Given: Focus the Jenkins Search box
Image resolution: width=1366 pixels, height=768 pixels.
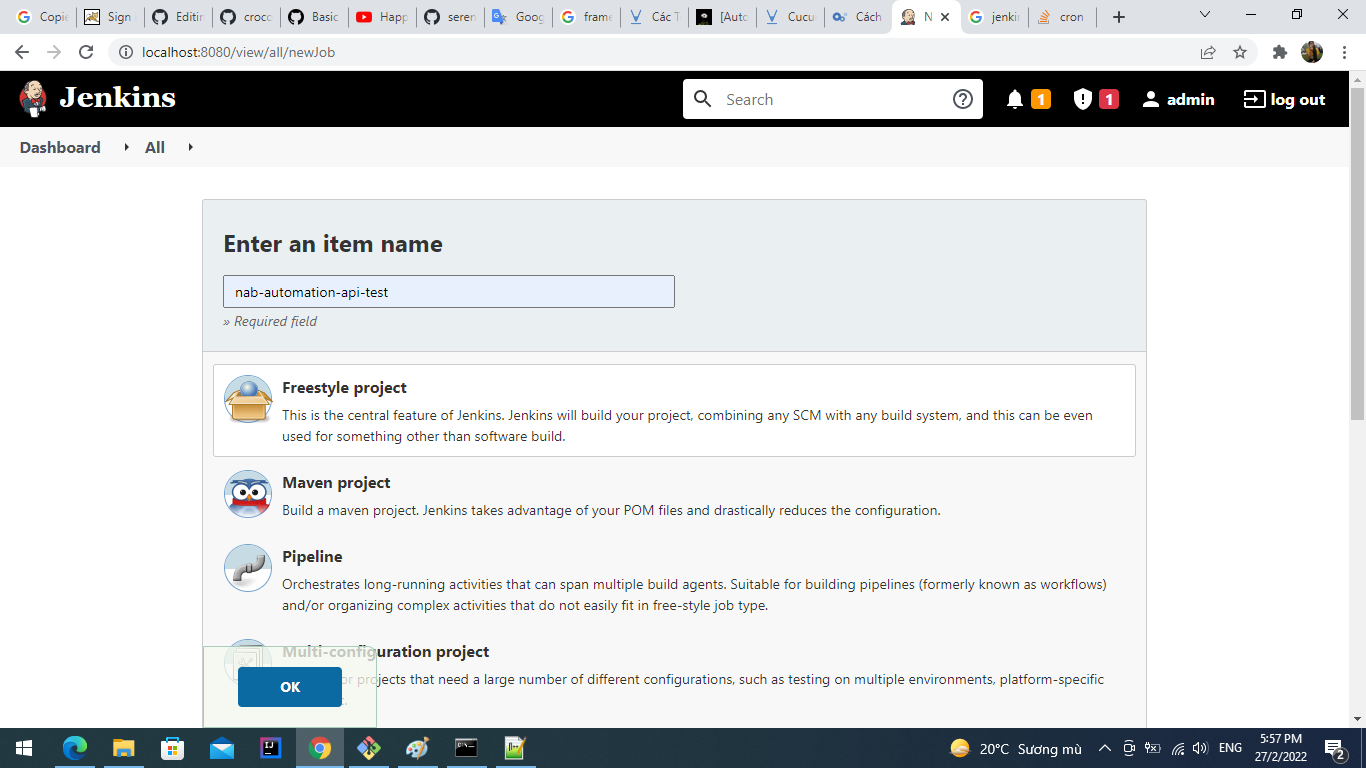Looking at the screenshot, I should [832, 99].
